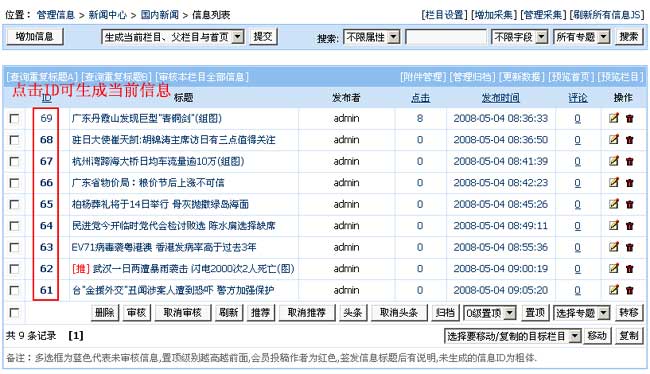Open the 栏目设置 link at top

444,15
